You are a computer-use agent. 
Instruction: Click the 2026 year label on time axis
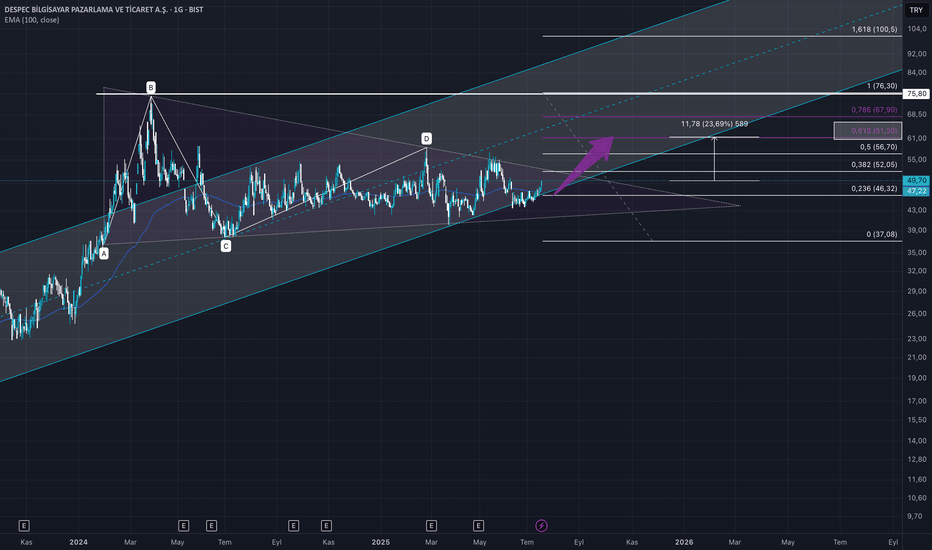click(x=684, y=542)
